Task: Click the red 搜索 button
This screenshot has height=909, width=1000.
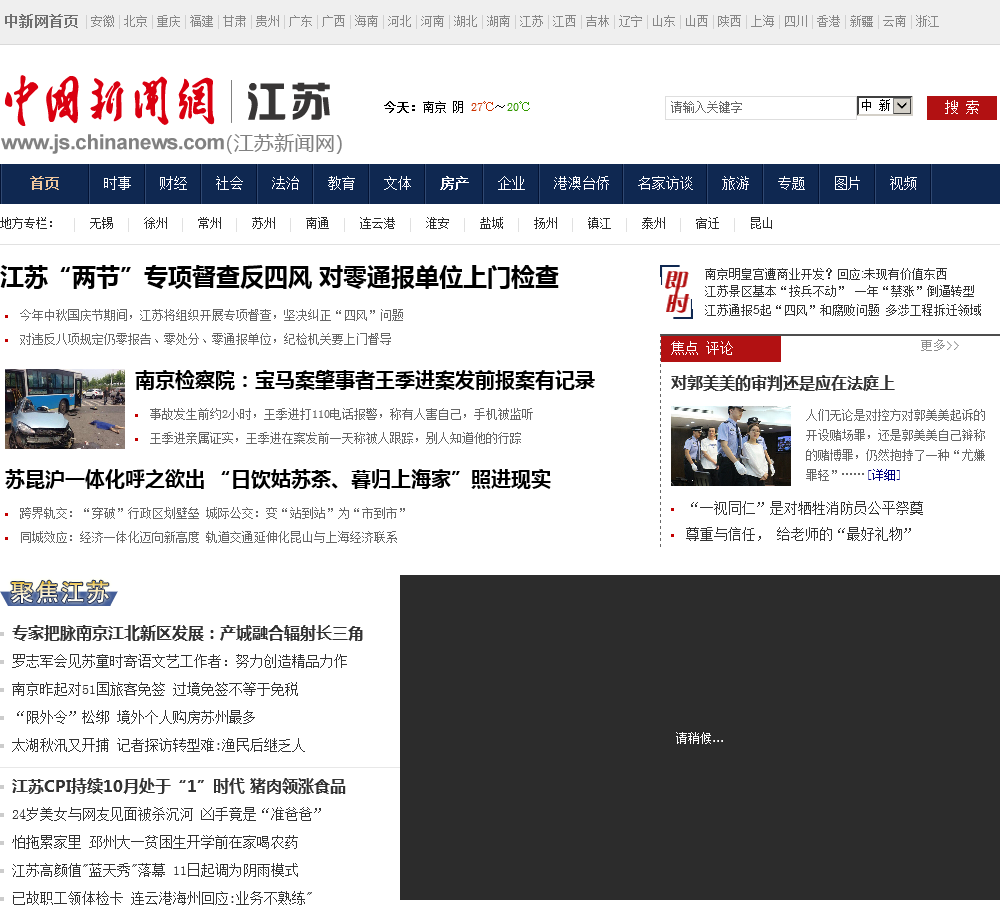Action: tap(961, 107)
